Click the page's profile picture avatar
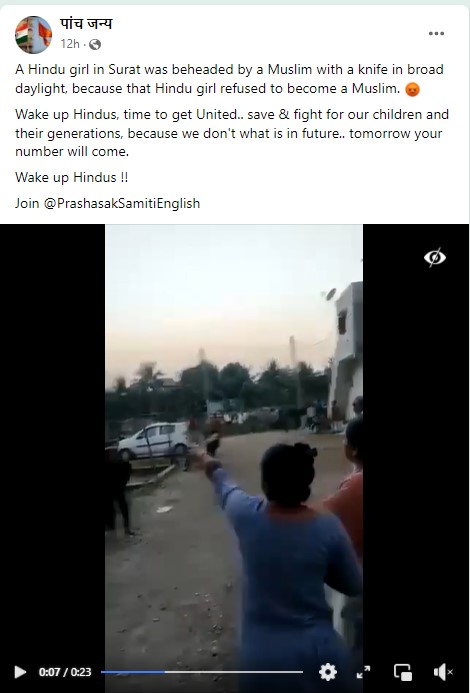The width and height of the screenshot is (470, 693). coord(33,34)
